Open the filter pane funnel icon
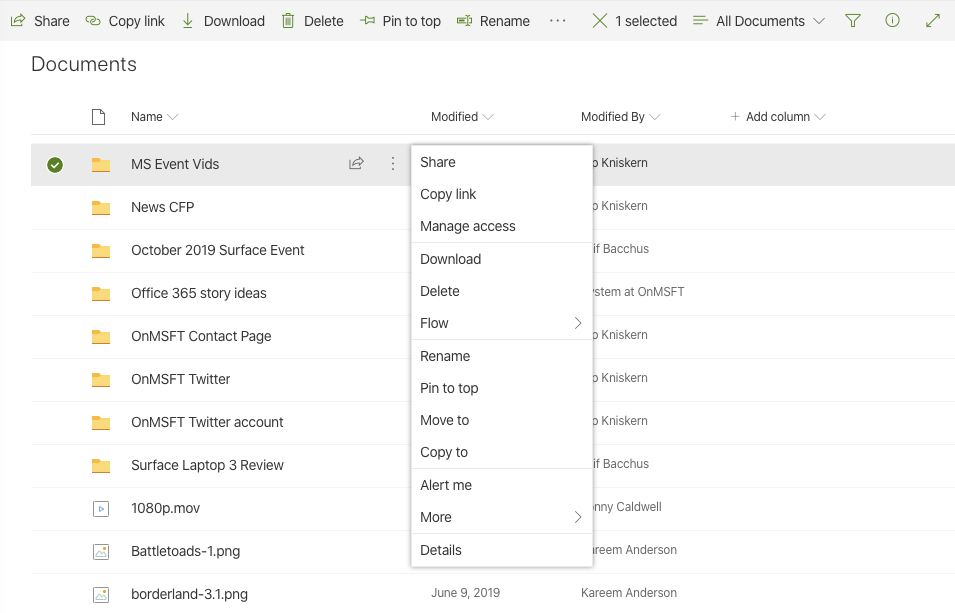955x613 pixels. pyautogui.click(x=853, y=21)
